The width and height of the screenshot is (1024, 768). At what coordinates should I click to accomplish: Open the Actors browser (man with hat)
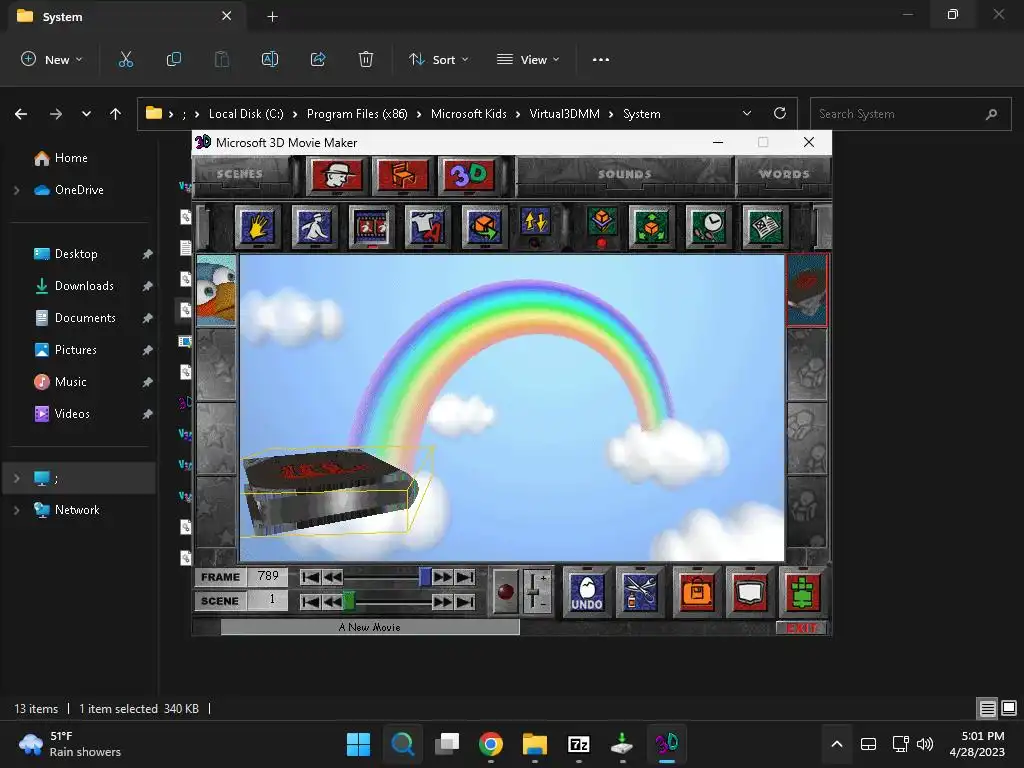pos(337,175)
